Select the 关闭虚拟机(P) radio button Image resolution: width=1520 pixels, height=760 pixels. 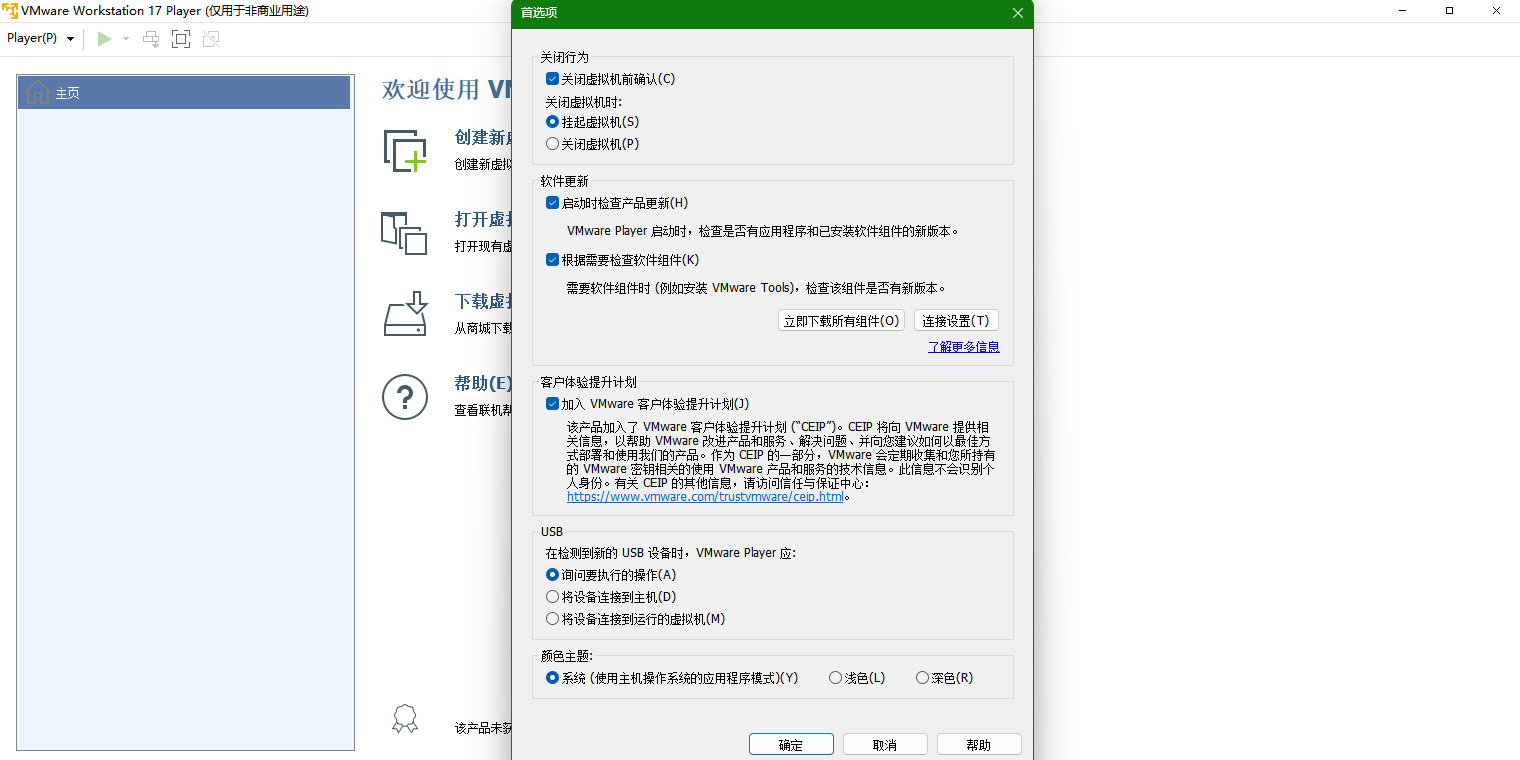pyautogui.click(x=552, y=144)
